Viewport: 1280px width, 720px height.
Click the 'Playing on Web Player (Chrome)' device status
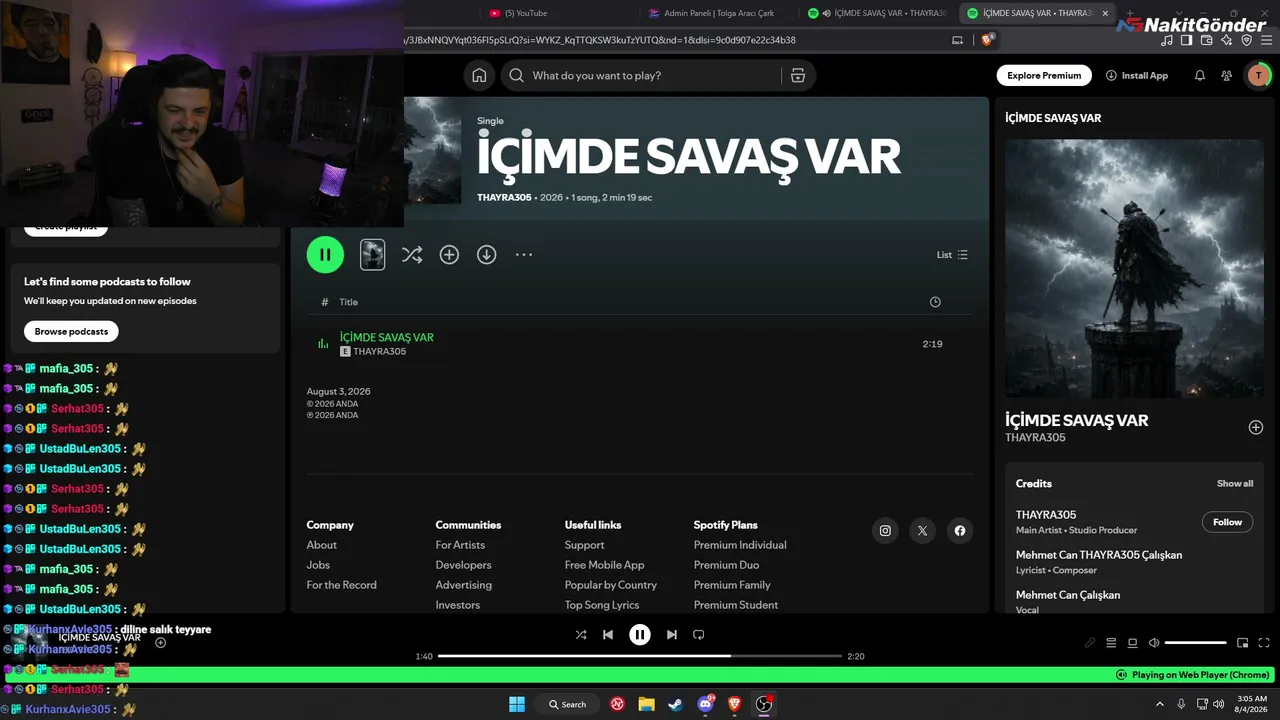pyautogui.click(x=1193, y=675)
